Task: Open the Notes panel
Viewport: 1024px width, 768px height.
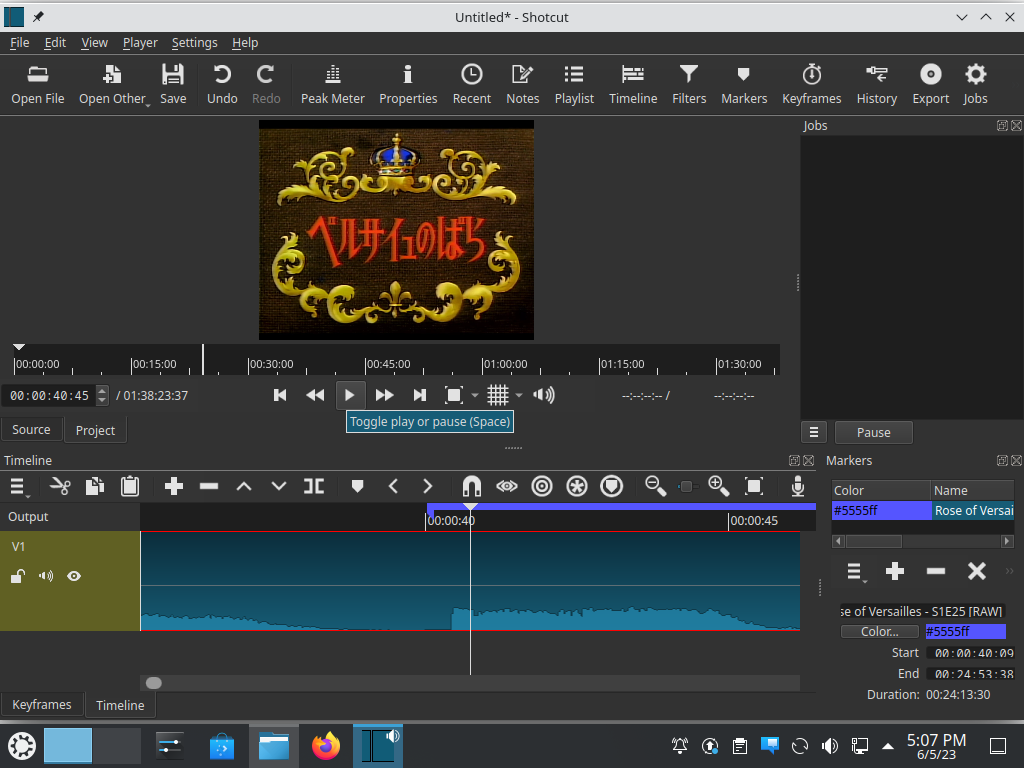Action: [522, 85]
